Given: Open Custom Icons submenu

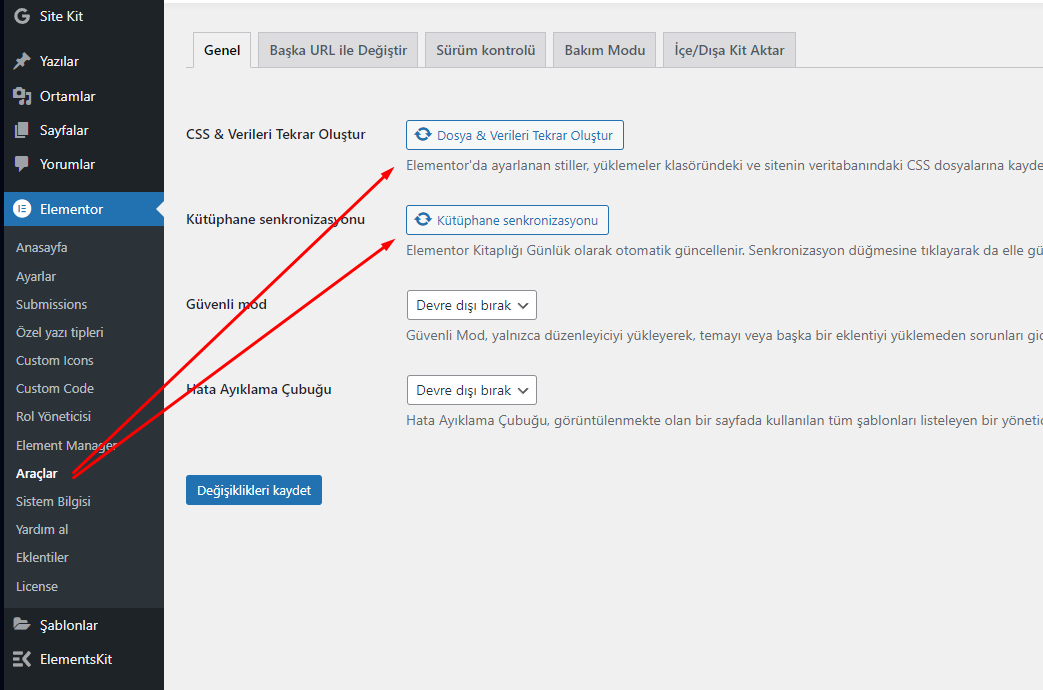Looking at the screenshot, I should coord(55,361).
